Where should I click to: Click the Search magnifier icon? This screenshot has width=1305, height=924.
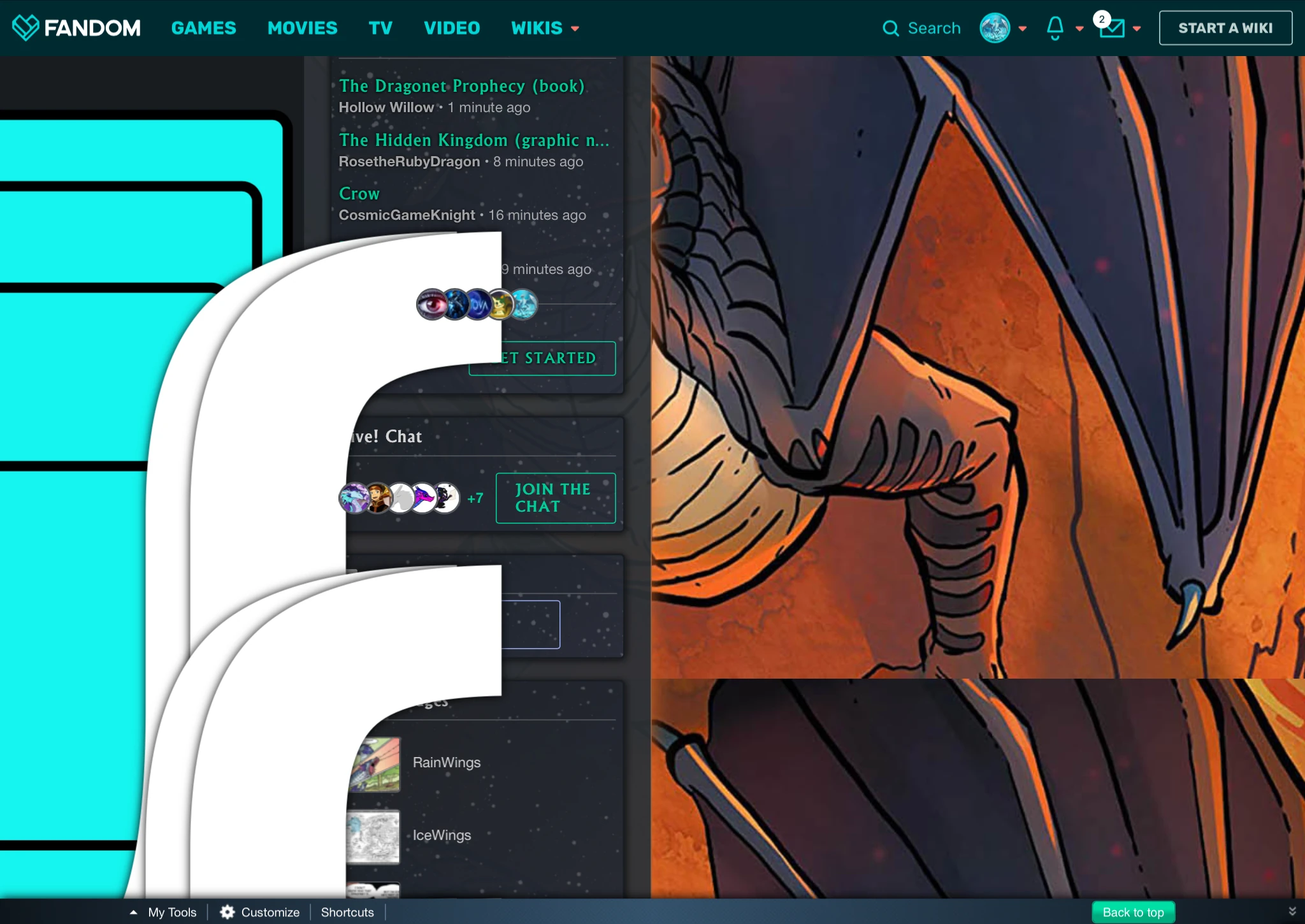[x=890, y=29]
